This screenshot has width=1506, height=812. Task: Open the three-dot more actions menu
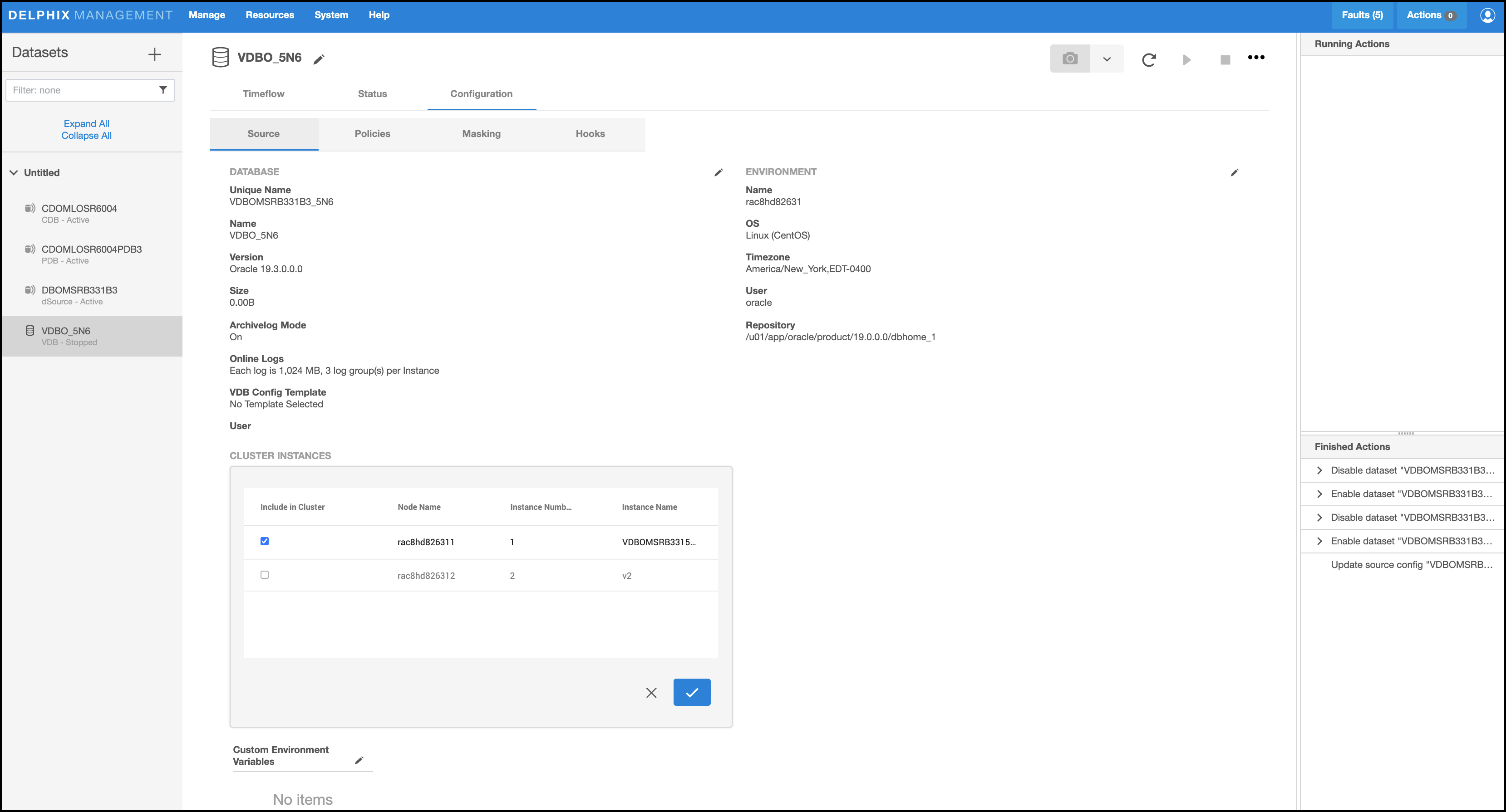tap(1256, 57)
